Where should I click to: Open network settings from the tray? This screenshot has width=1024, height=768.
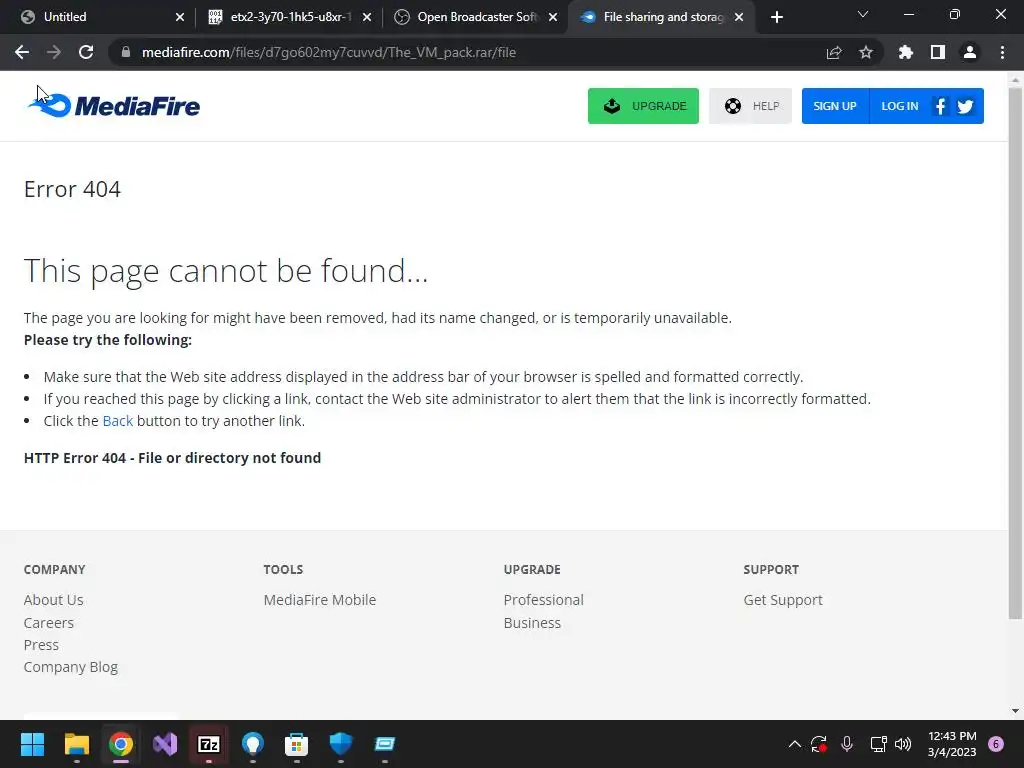point(878,744)
